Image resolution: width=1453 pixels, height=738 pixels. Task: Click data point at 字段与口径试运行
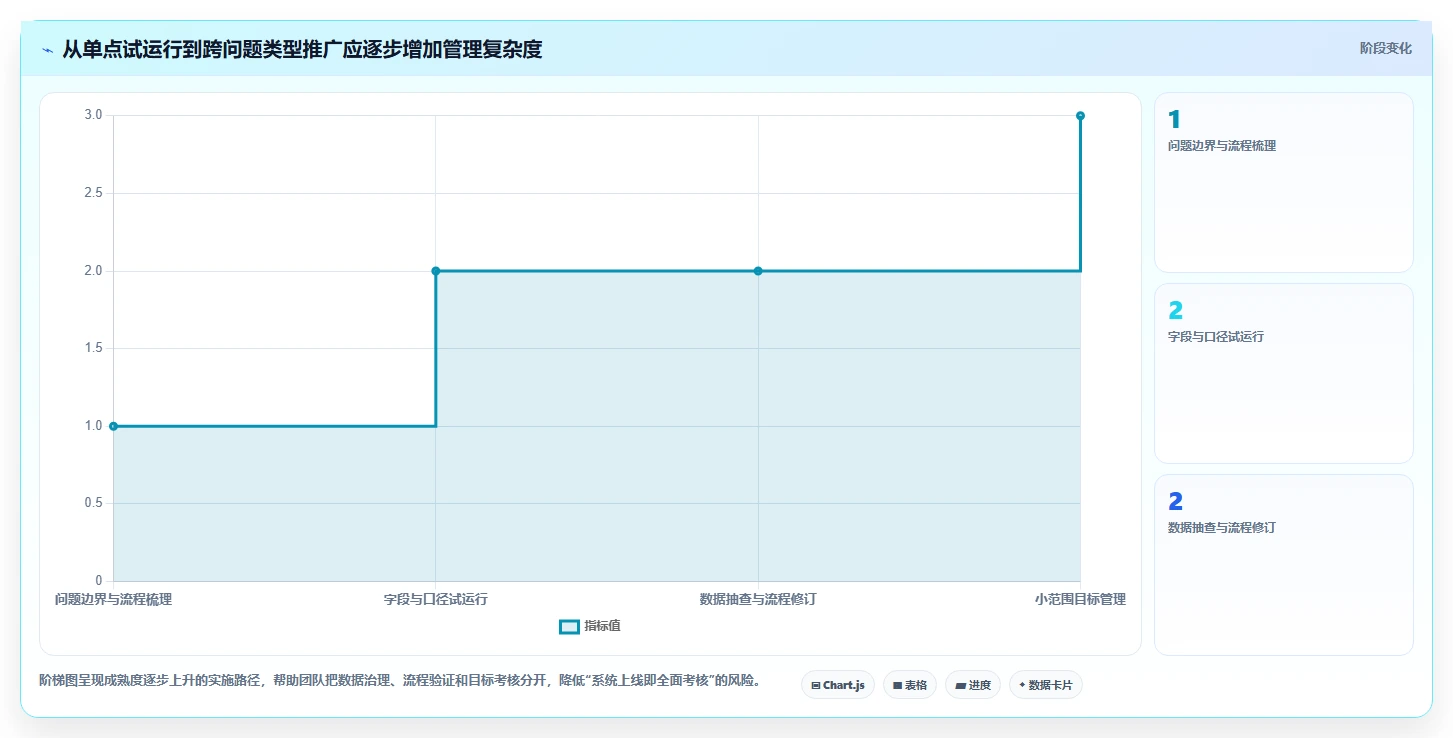point(436,271)
